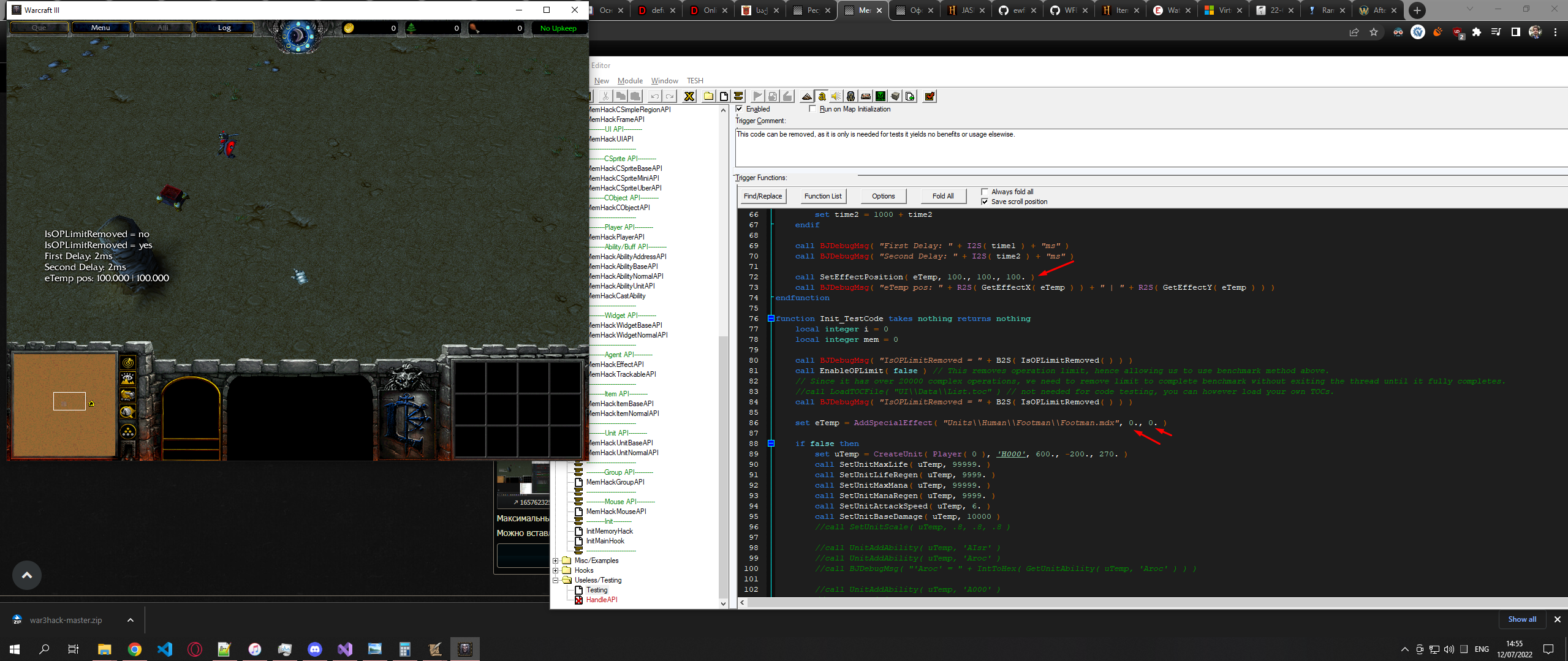Click the Find/Replace button
Viewport: 1568px width, 661px height.
tap(762, 196)
